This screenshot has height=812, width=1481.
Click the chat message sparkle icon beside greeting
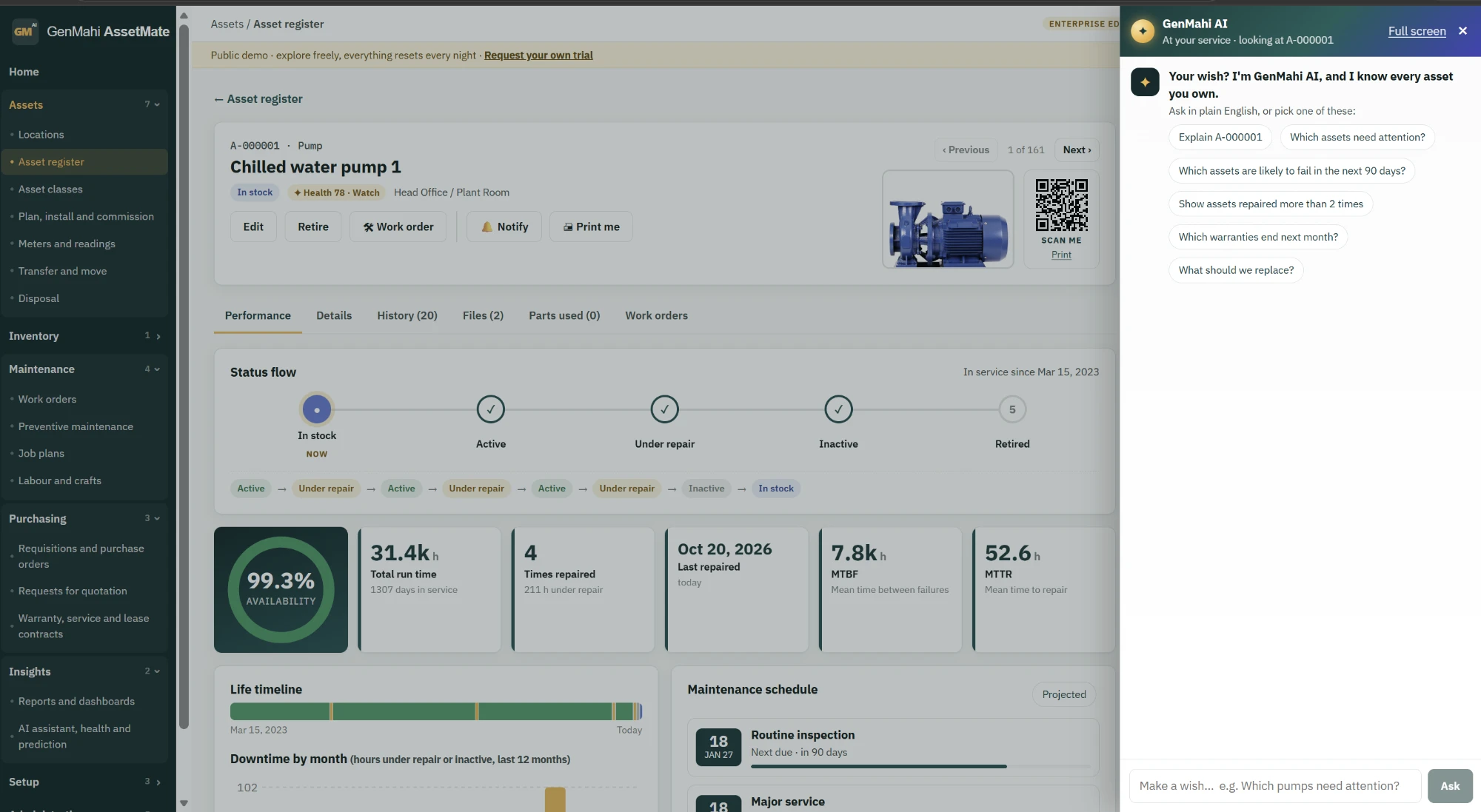click(1145, 81)
